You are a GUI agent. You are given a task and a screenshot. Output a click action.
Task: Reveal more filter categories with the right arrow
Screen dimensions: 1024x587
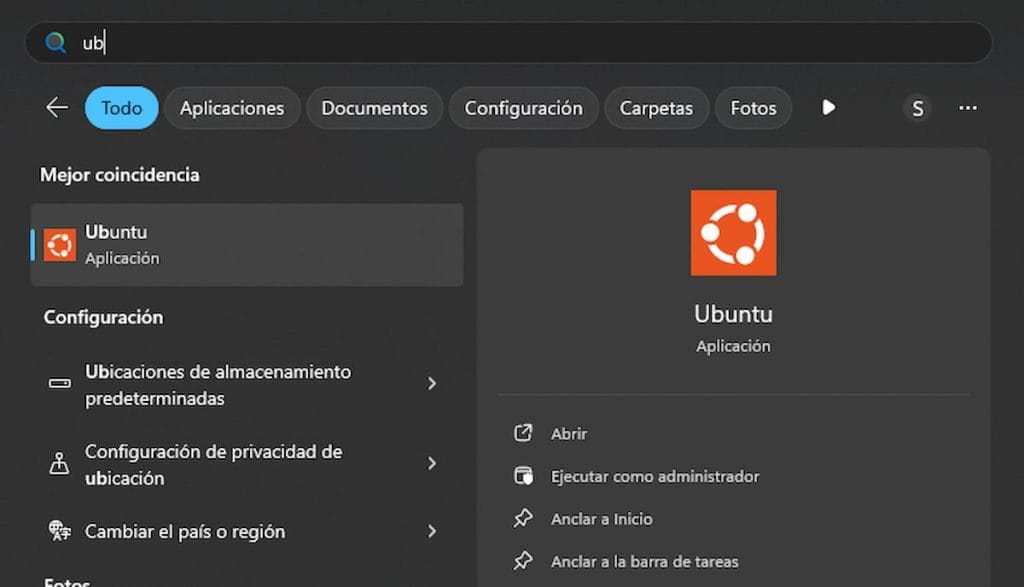pyautogui.click(x=829, y=108)
